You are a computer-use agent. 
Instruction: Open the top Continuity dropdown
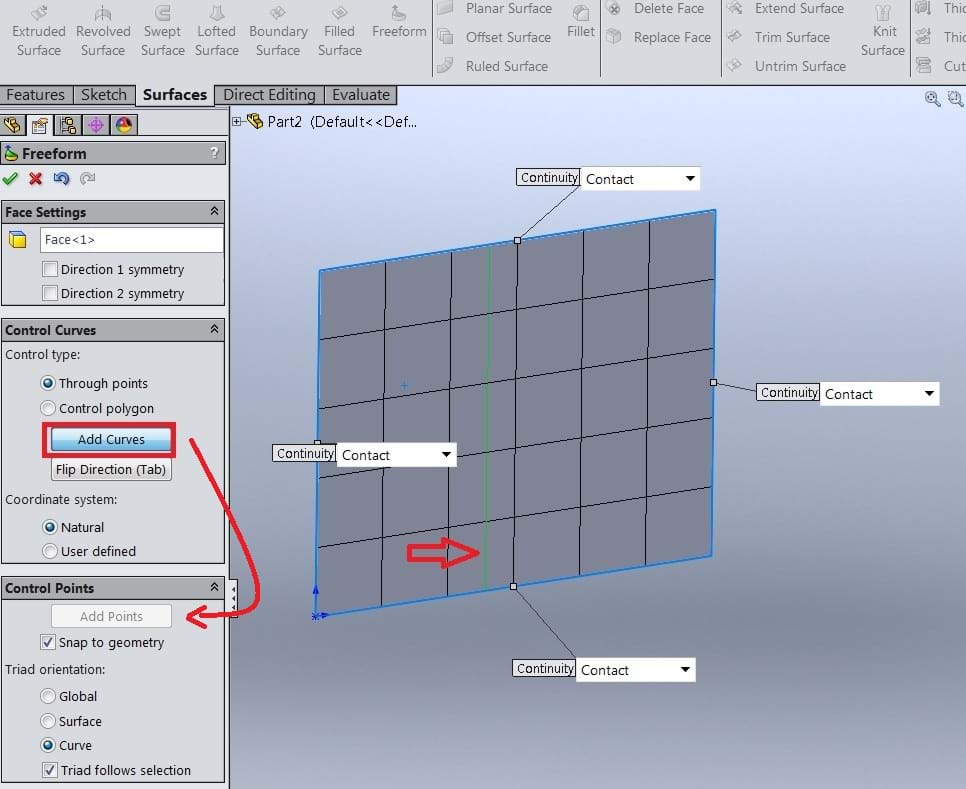tap(690, 179)
